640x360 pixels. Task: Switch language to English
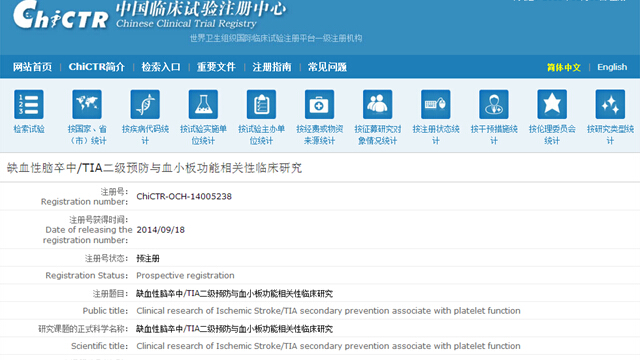click(612, 67)
